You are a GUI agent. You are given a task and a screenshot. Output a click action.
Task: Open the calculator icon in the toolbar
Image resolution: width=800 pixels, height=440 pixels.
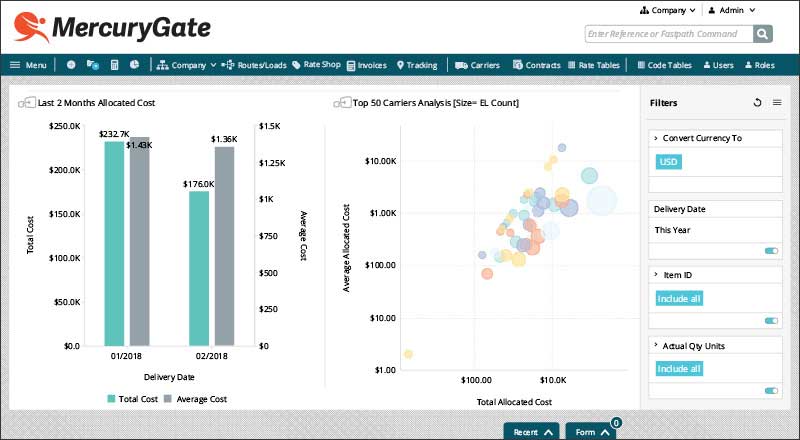[114, 65]
